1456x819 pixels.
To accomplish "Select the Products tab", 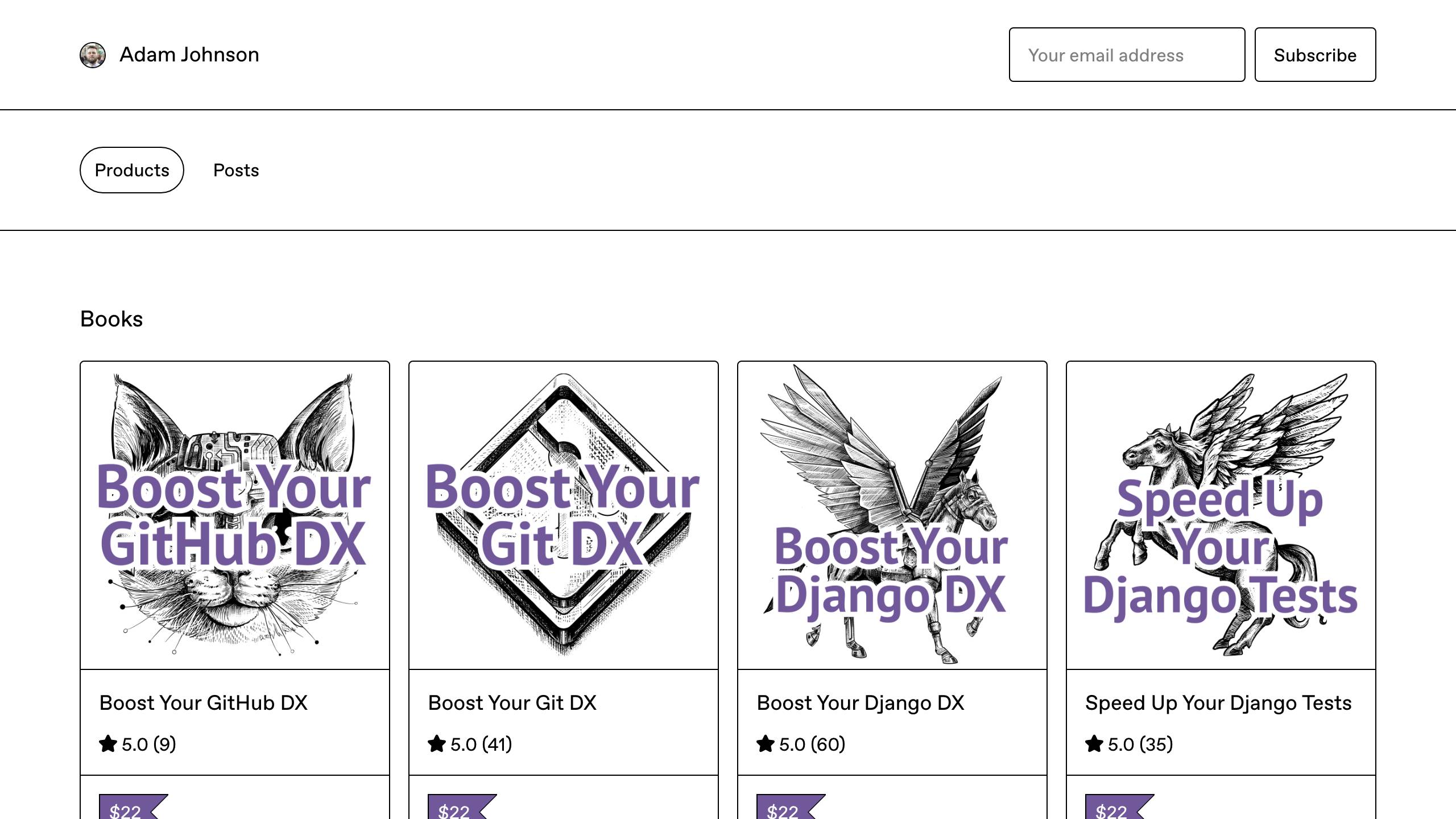I will [x=132, y=170].
